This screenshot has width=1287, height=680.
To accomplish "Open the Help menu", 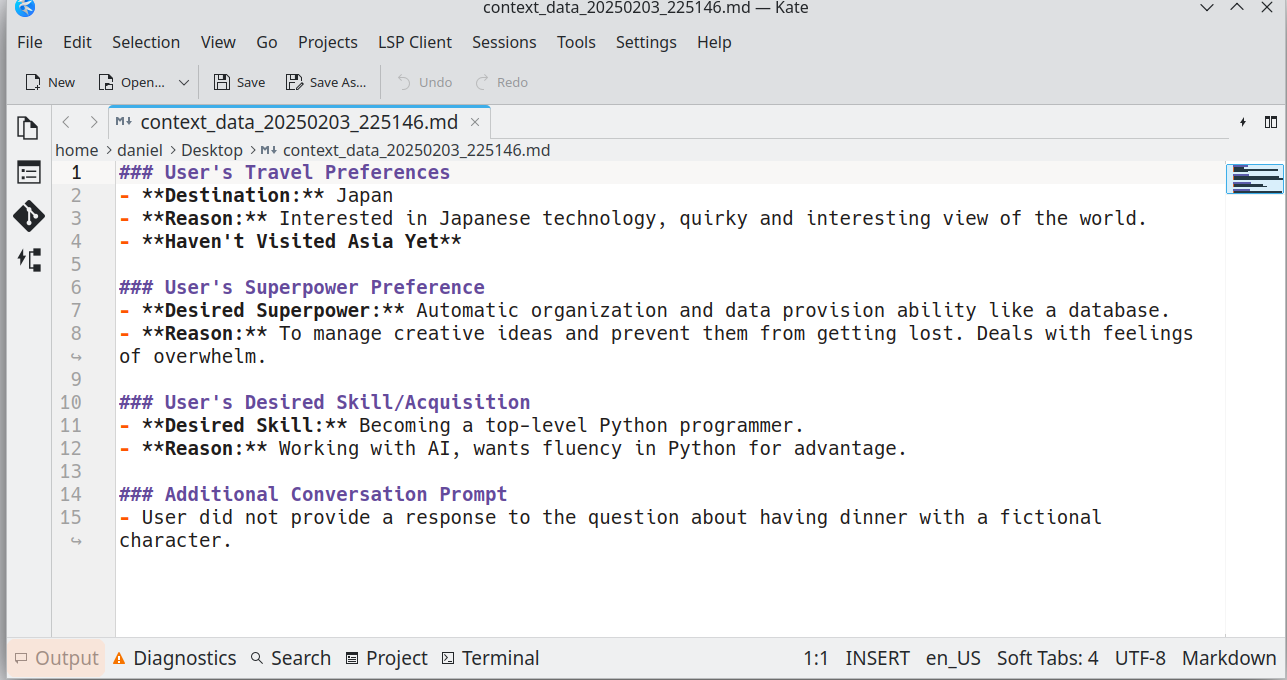I will coord(714,42).
